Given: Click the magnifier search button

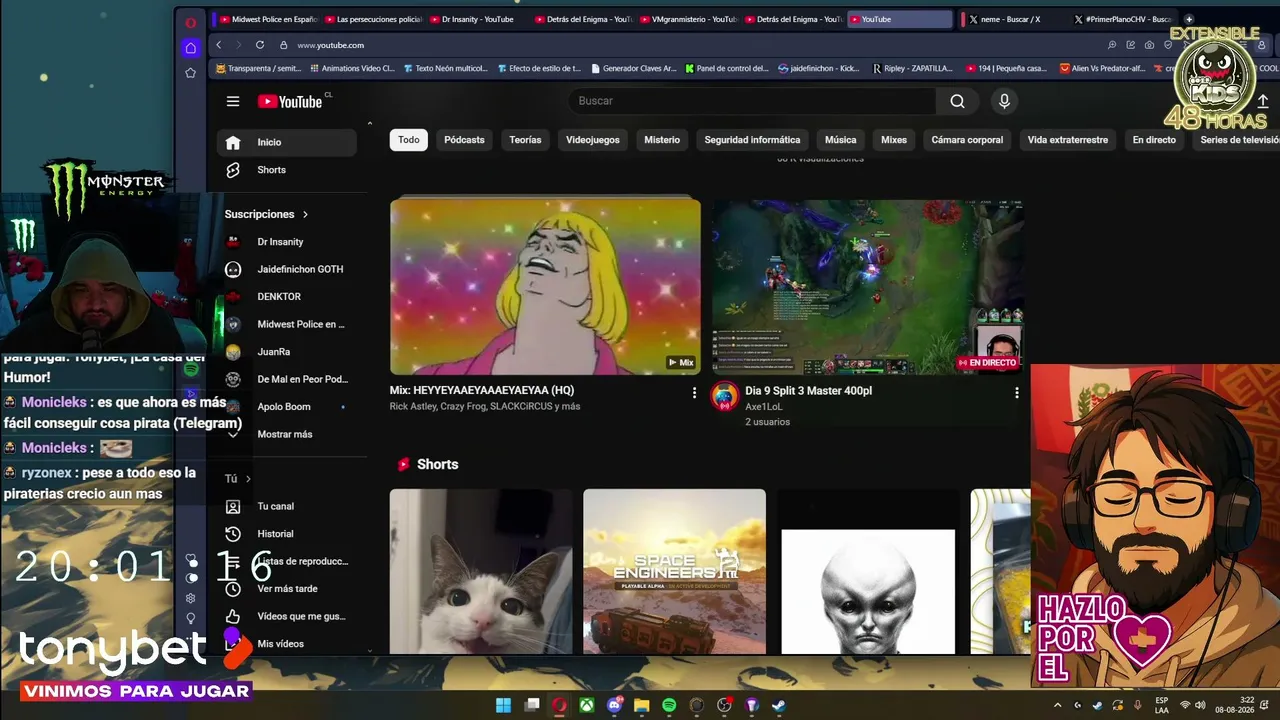Looking at the screenshot, I should [x=957, y=101].
